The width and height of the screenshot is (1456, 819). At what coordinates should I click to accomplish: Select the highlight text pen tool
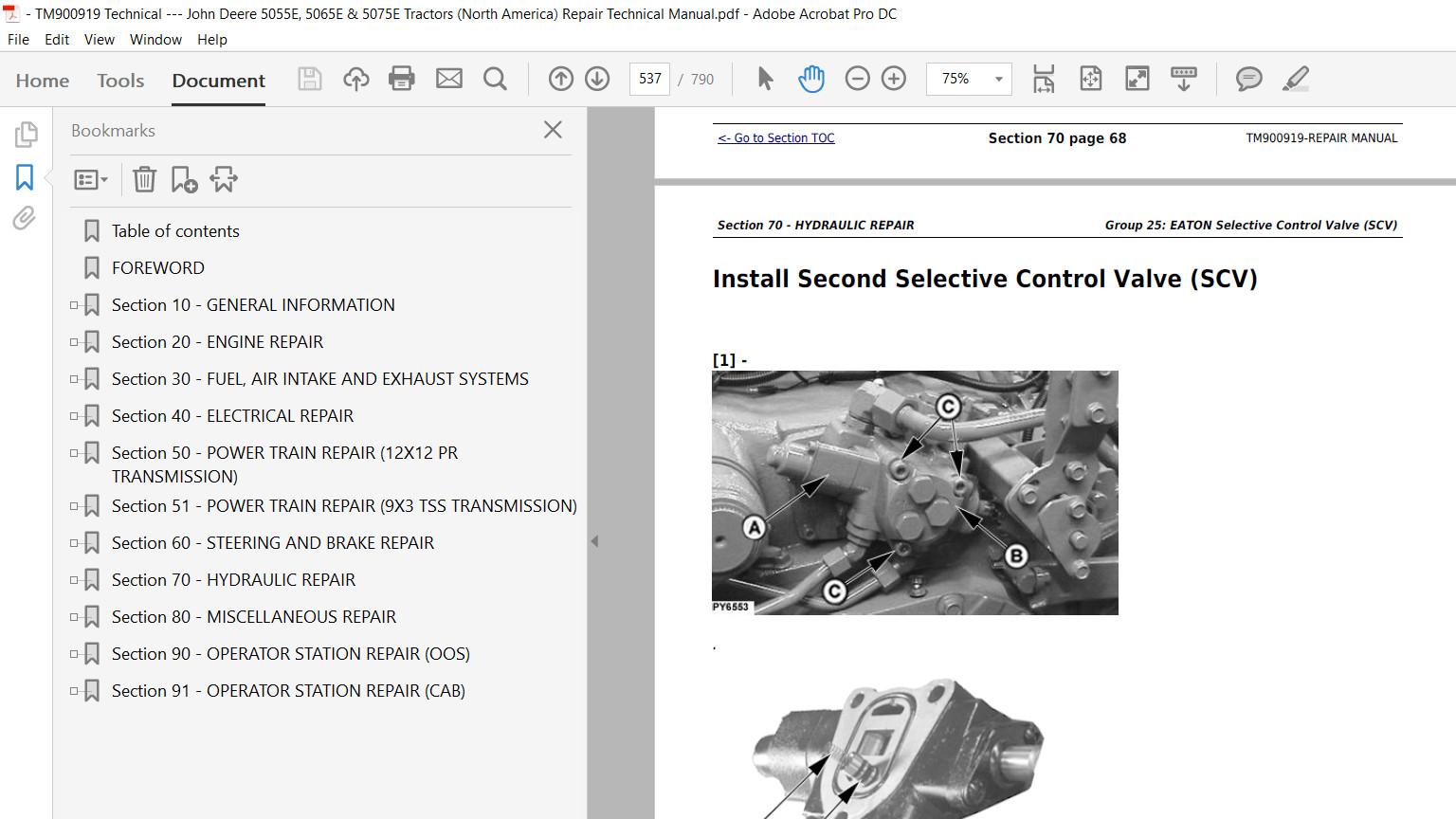click(1296, 79)
